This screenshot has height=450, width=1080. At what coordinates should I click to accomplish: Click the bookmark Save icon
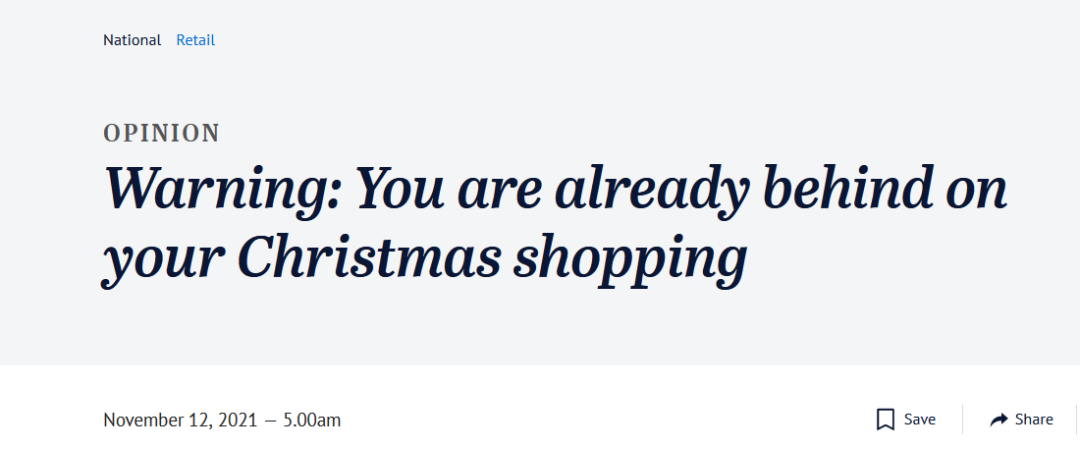point(885,419)
